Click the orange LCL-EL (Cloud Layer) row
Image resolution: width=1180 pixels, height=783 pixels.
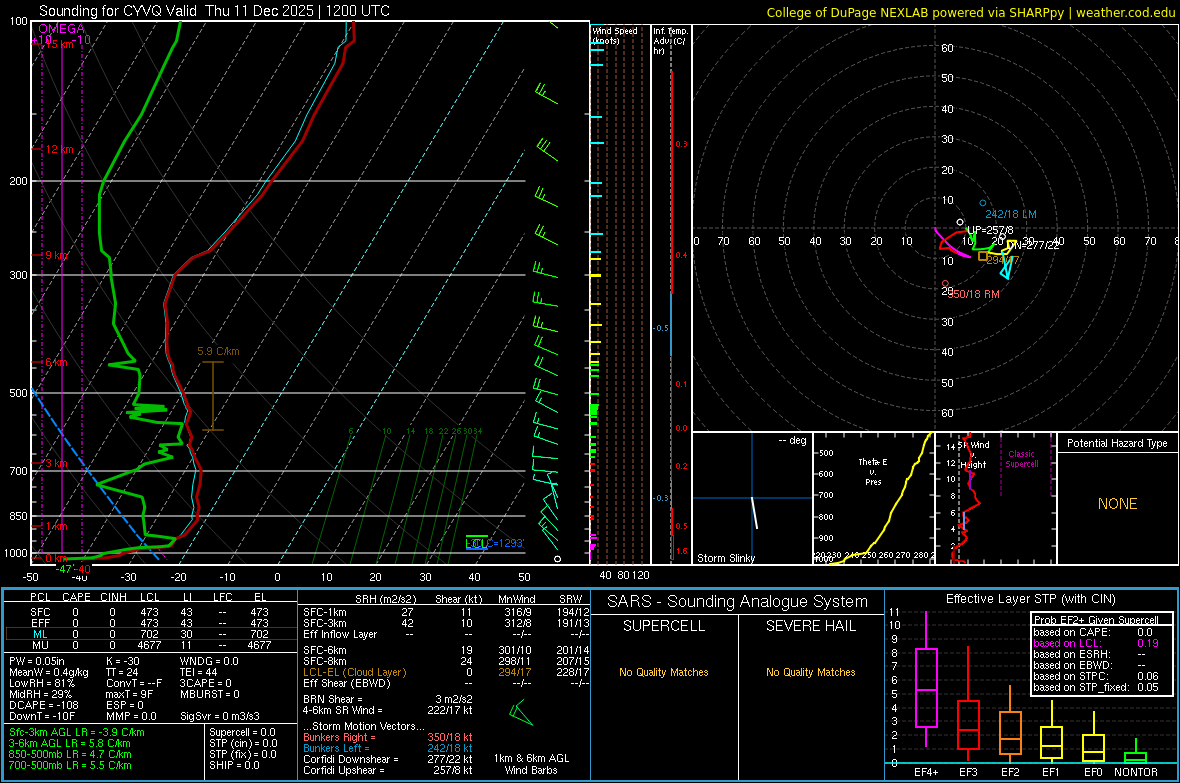pos(444,672)
